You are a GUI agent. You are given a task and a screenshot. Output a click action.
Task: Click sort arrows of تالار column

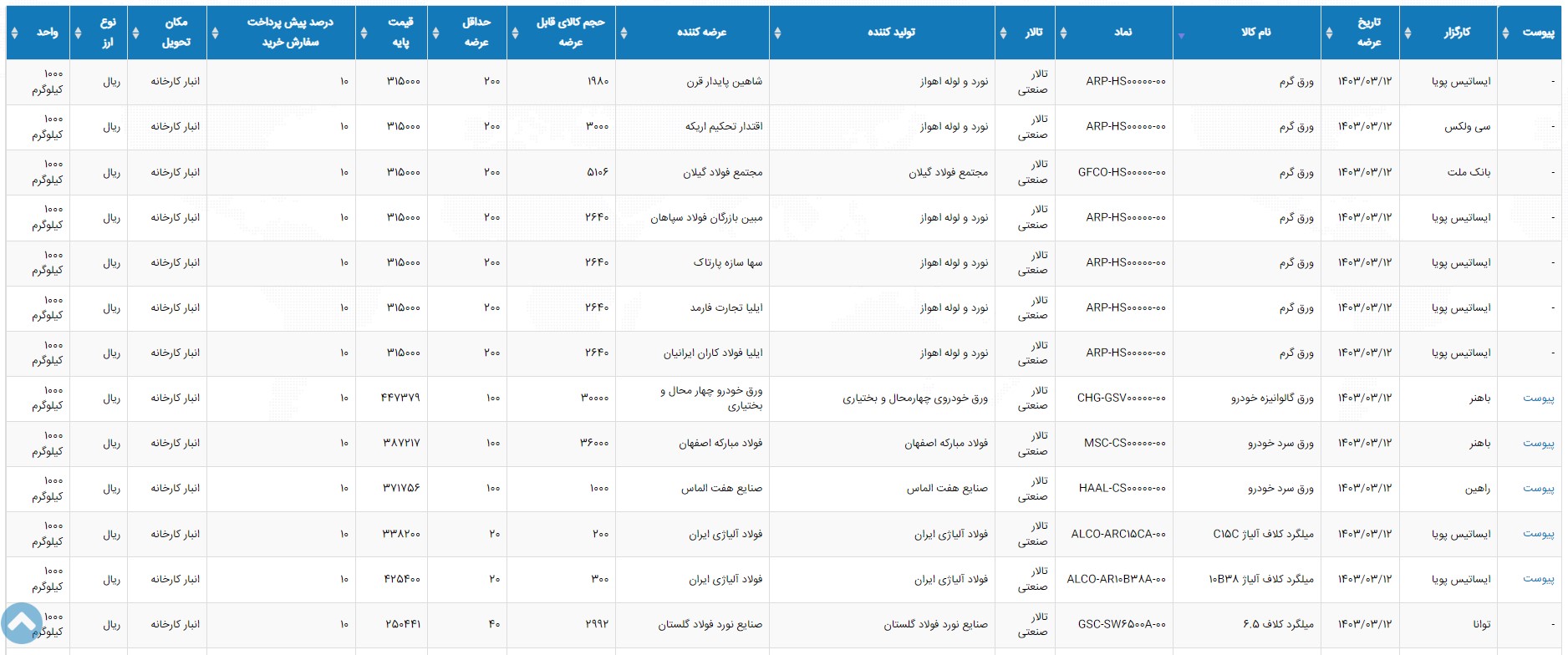pyautogui.click(x=1003, y=33)
